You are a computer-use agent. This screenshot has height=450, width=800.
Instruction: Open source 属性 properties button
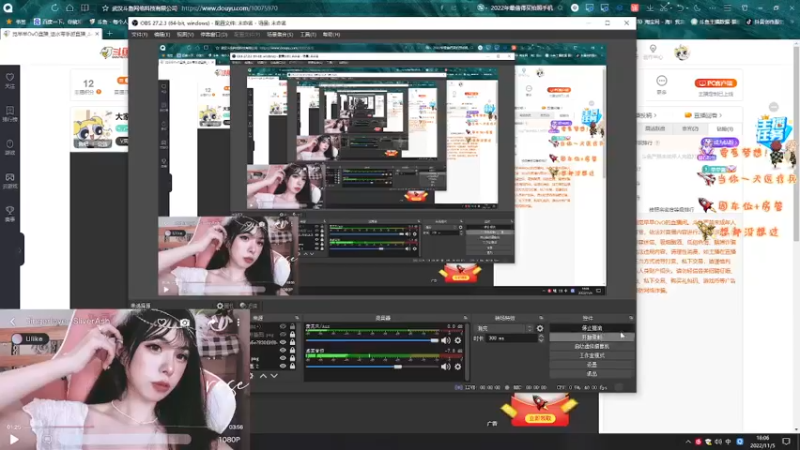[225, 306]
